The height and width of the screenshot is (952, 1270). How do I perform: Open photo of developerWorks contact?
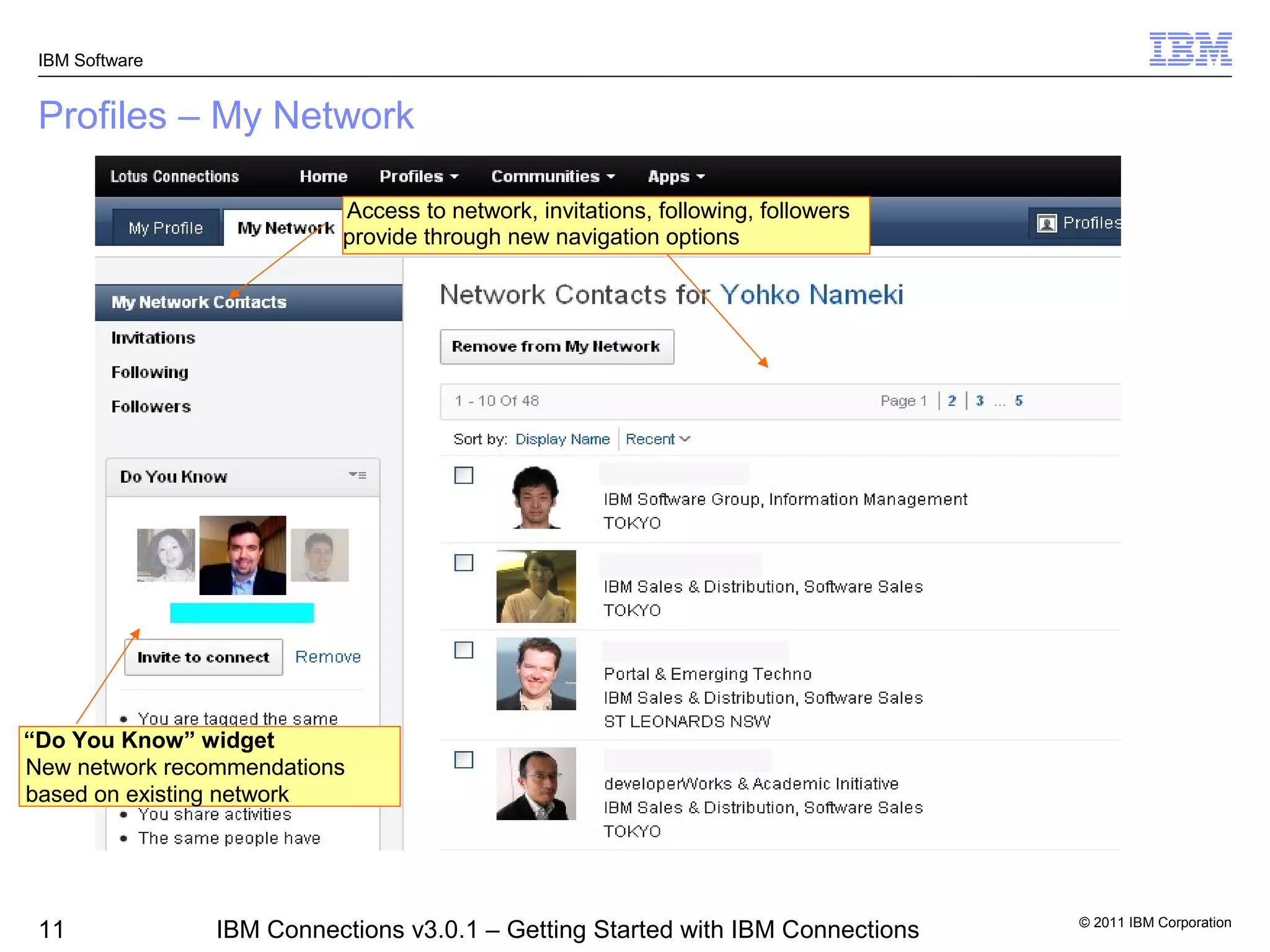pyautogui.click(x=536, y=783)
